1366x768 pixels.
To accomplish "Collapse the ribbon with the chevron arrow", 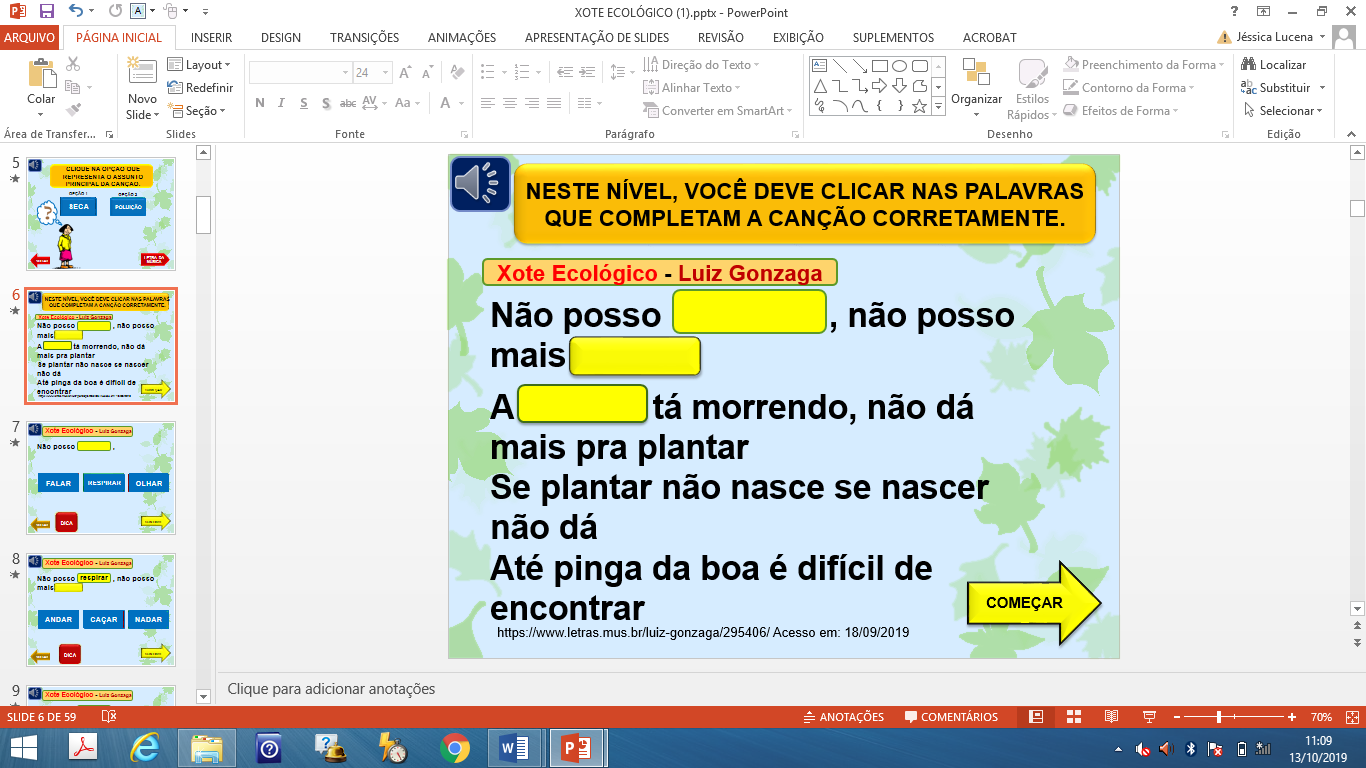I will tap(1355, 134).
